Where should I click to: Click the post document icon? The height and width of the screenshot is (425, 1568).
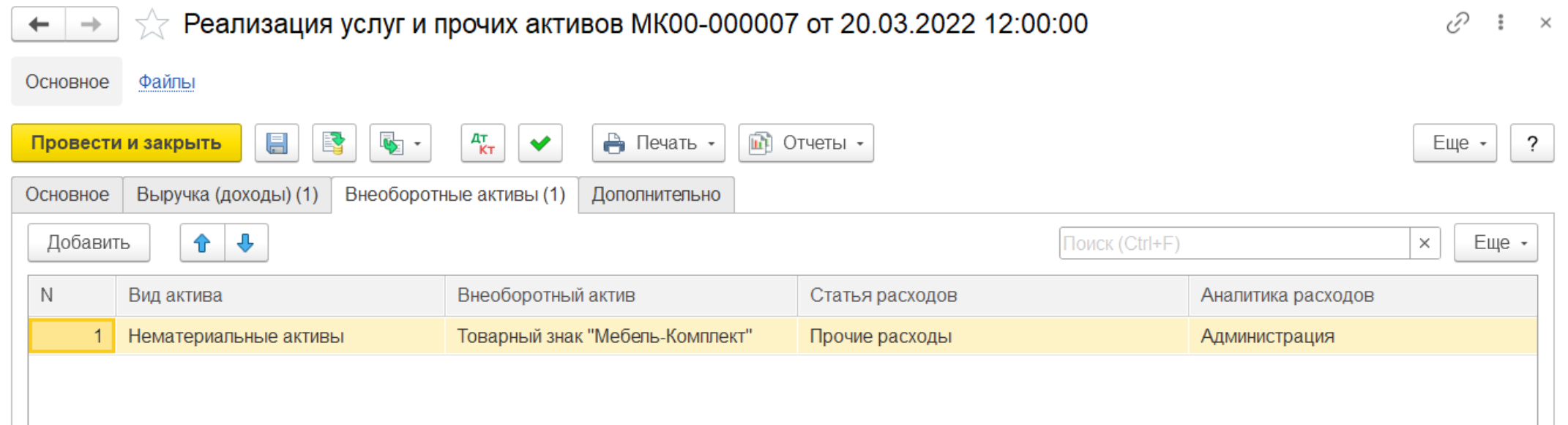pos(334,143)
